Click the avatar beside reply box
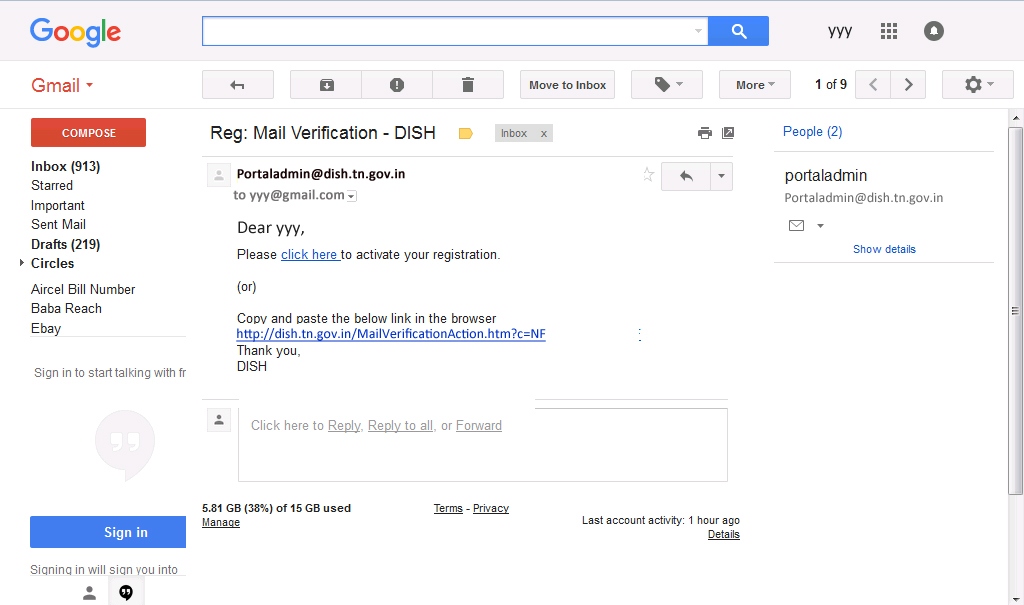Screen dimensions: 1024x605 click(x=219, y=420)
